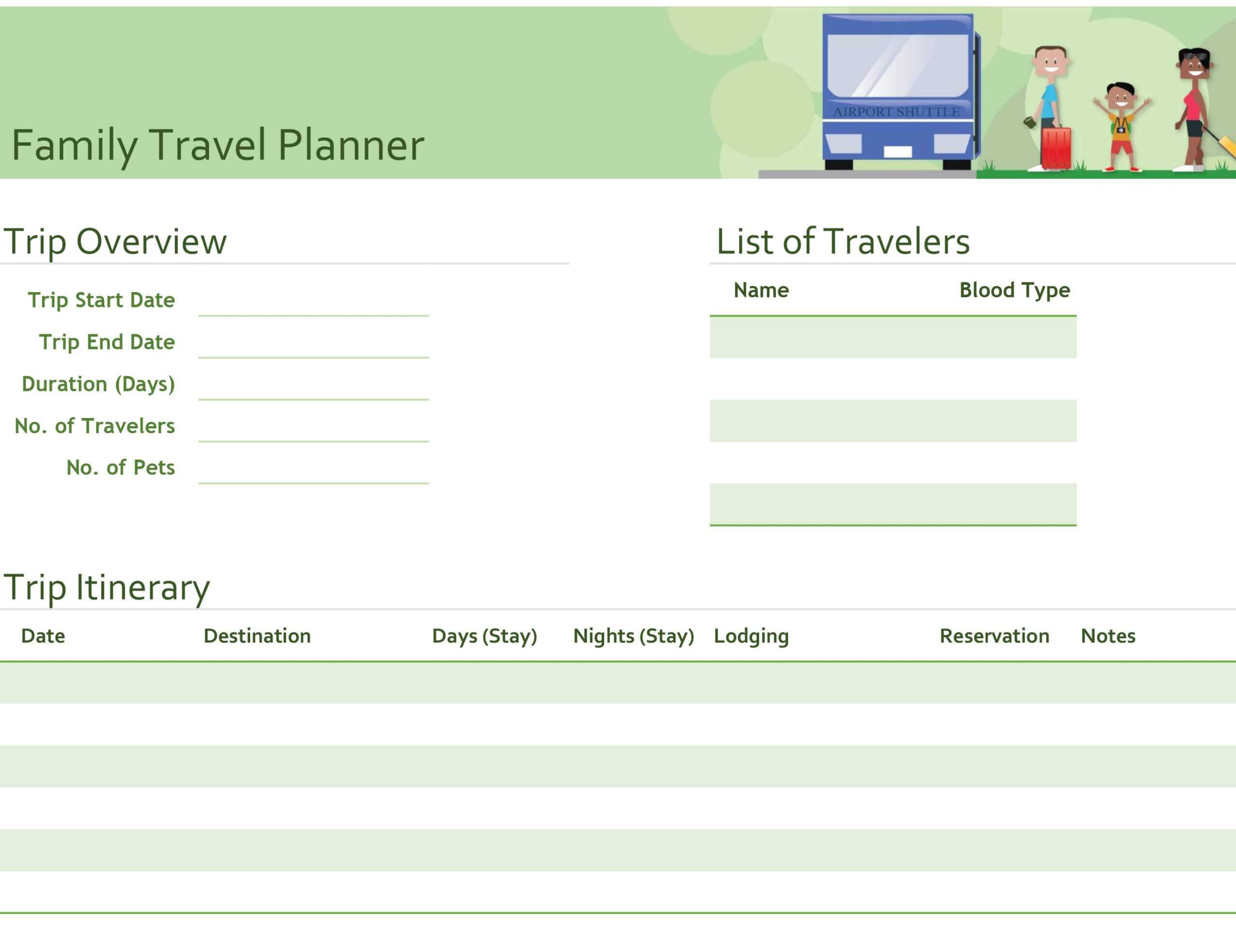This screenshot has width=1236, height=952.
Task: Click the Trip Itinerary section header icon
Action: pos(106,587)
